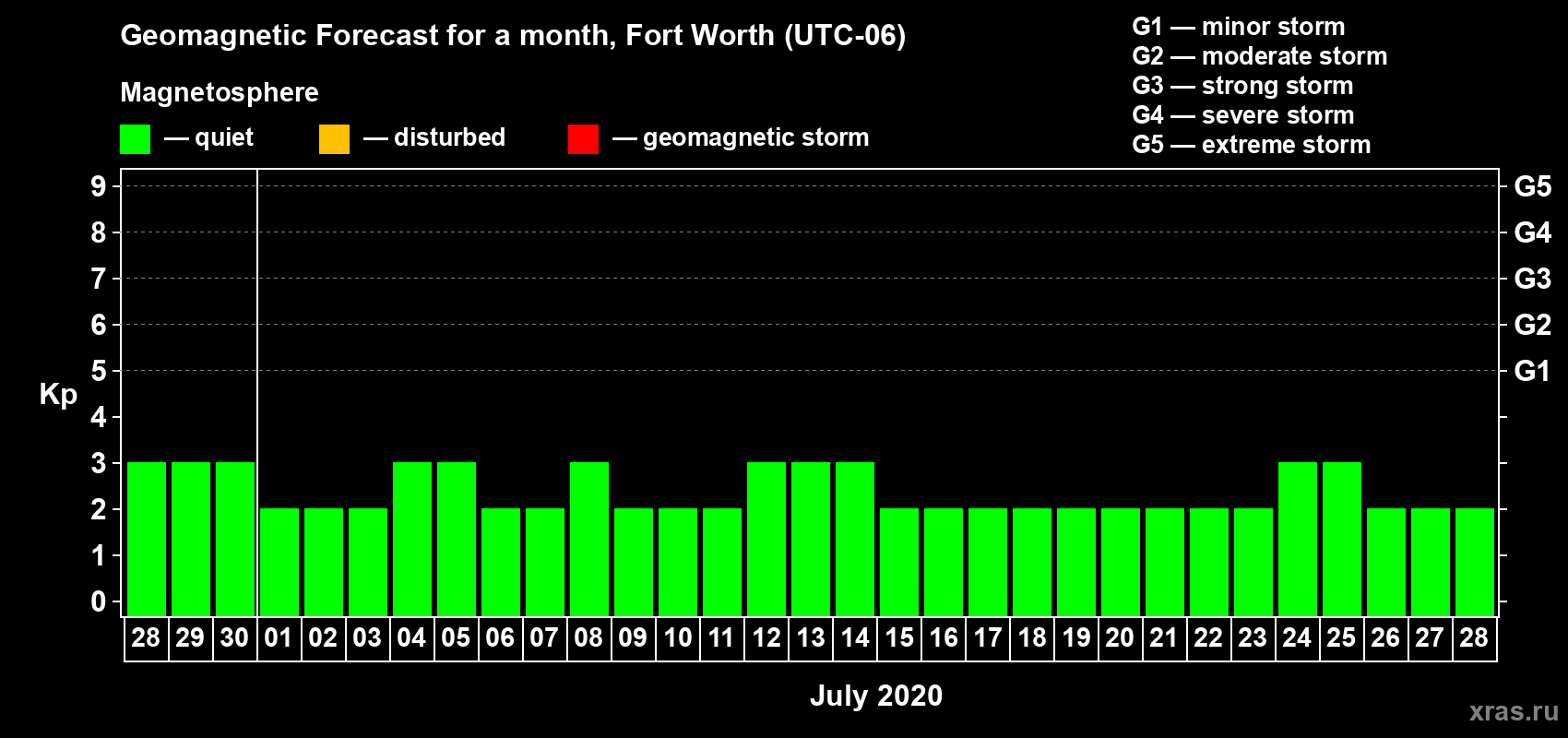Click the G1 right-axis label
This screenshot has height=738, width=1568.
coord(1533,371)
